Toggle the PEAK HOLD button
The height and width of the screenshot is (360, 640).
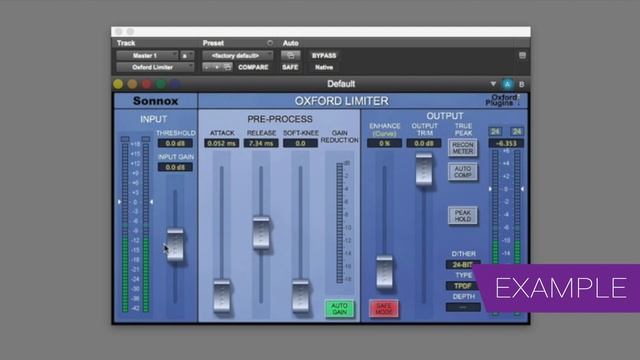pos(462,216)
